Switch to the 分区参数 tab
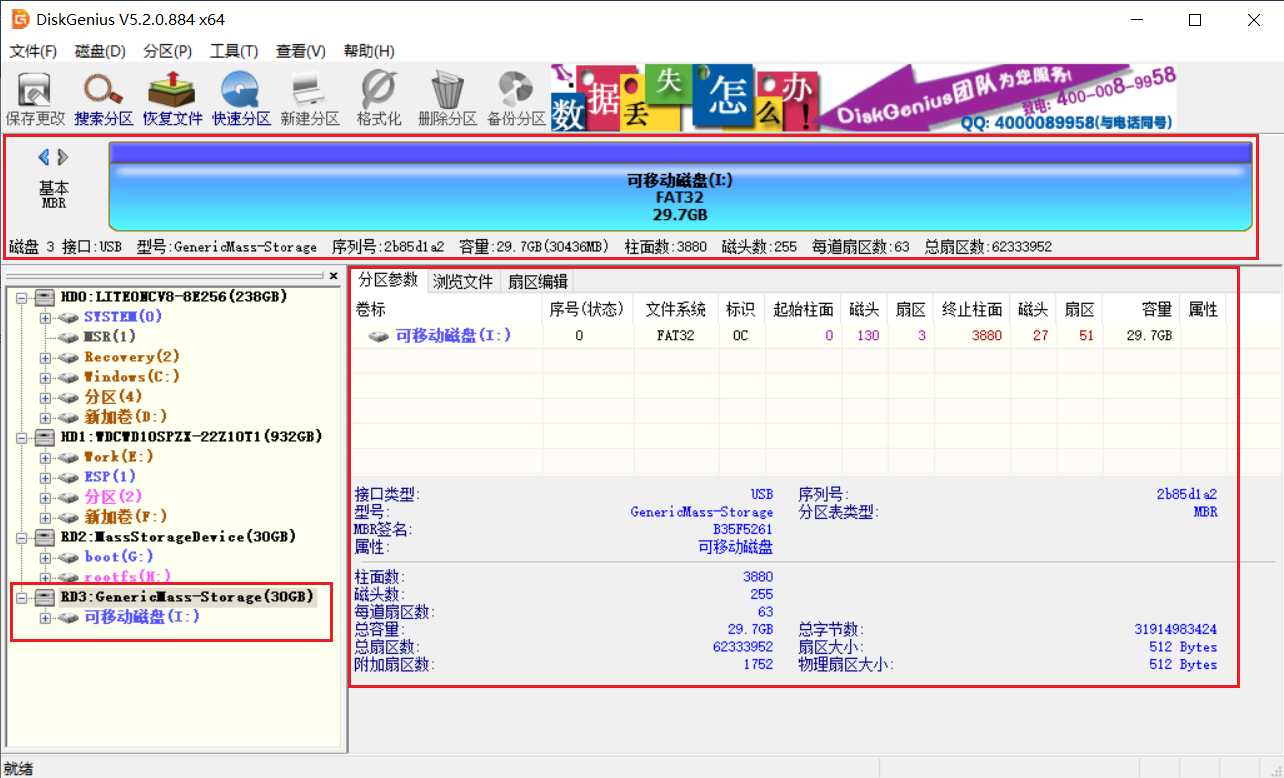 388,280
